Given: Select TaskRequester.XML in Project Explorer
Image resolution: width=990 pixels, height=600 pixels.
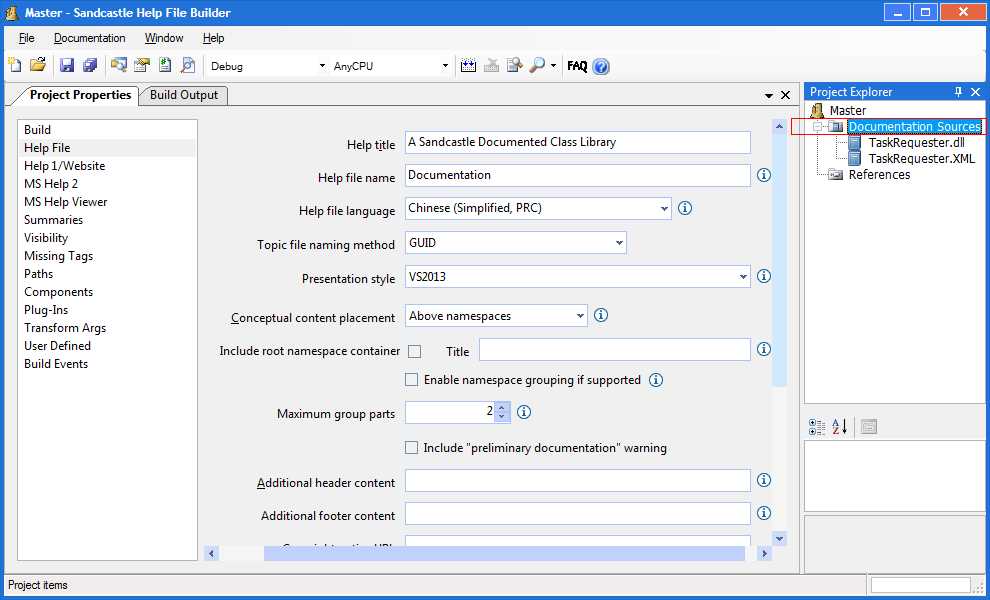Looking at the screenshot, I should (x=922, y=159).
